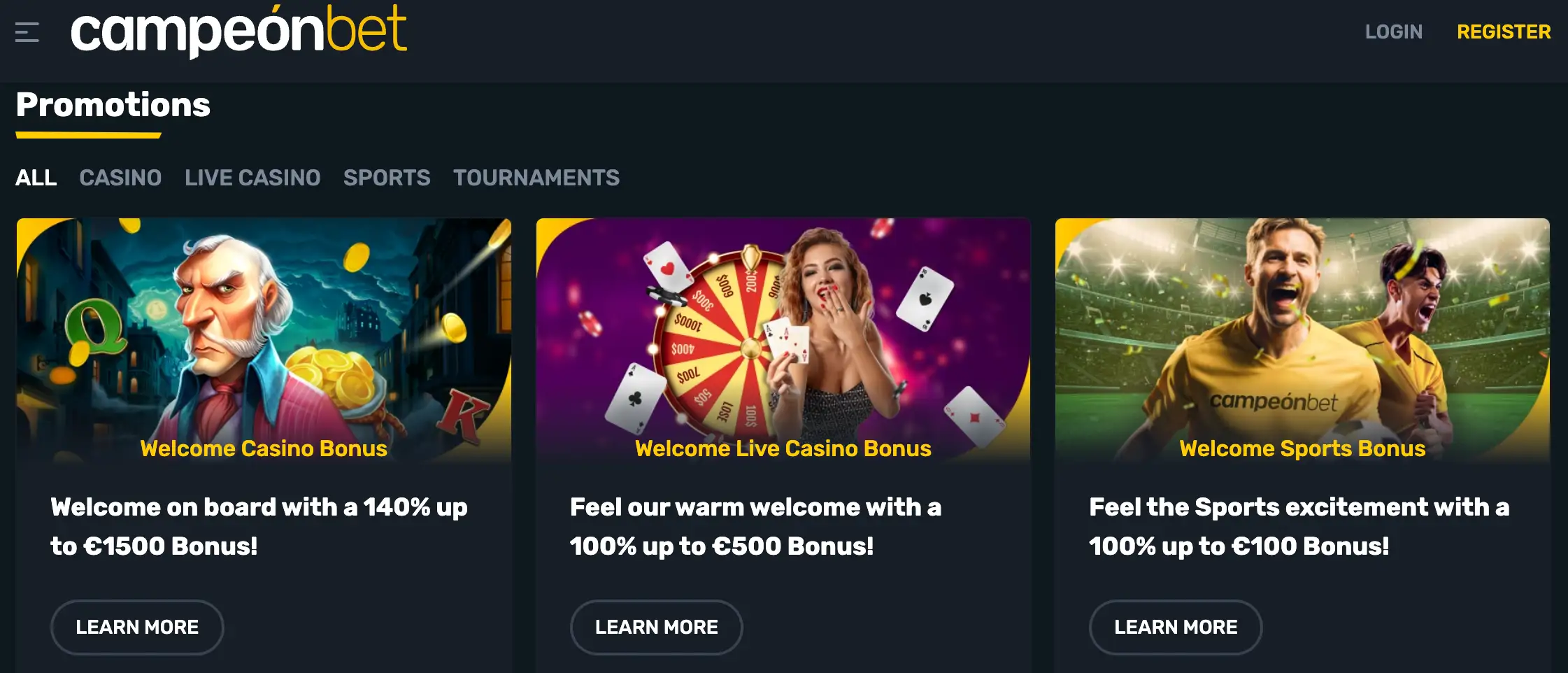This screenshot has width=1568, height=673.
Task: Click the REGISTER link
Action: coord(1504,32)
